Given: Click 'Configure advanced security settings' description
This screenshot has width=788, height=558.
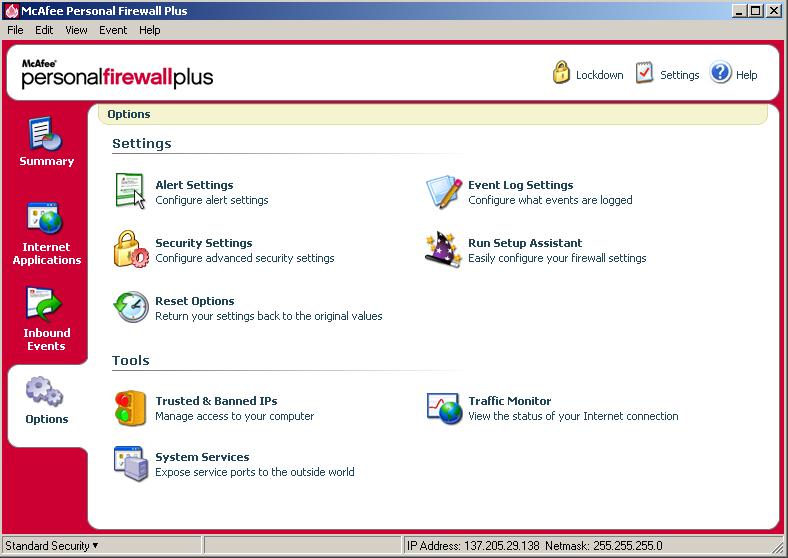Looking at the screenshot, I should pos(245,258).
